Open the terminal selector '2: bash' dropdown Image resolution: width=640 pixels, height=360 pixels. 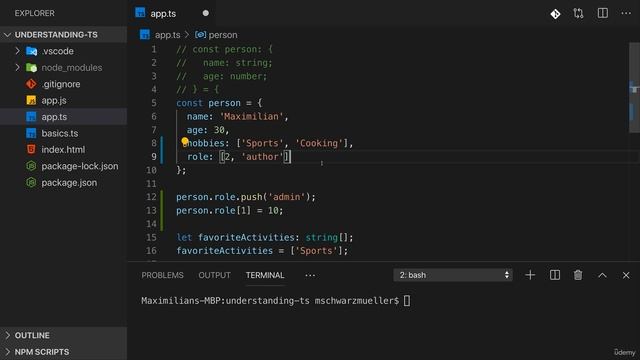[x=453, y=275]
